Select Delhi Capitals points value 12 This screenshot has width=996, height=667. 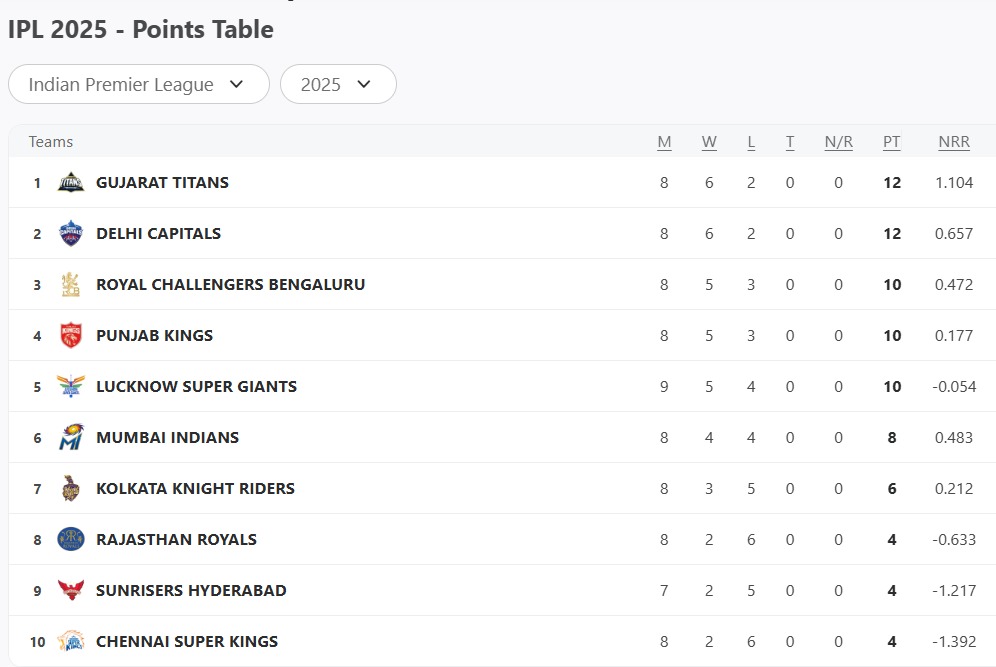tap(892, 233)
